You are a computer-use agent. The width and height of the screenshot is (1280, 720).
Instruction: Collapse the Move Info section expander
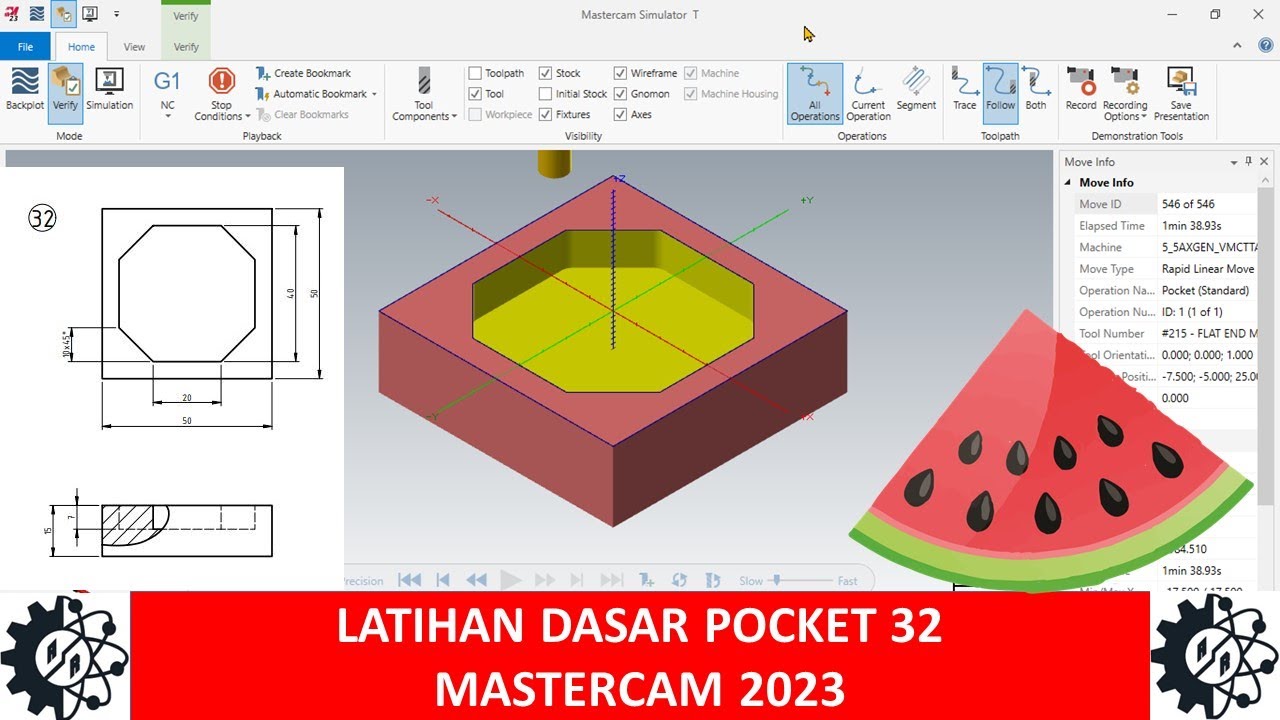point(1068,183)
